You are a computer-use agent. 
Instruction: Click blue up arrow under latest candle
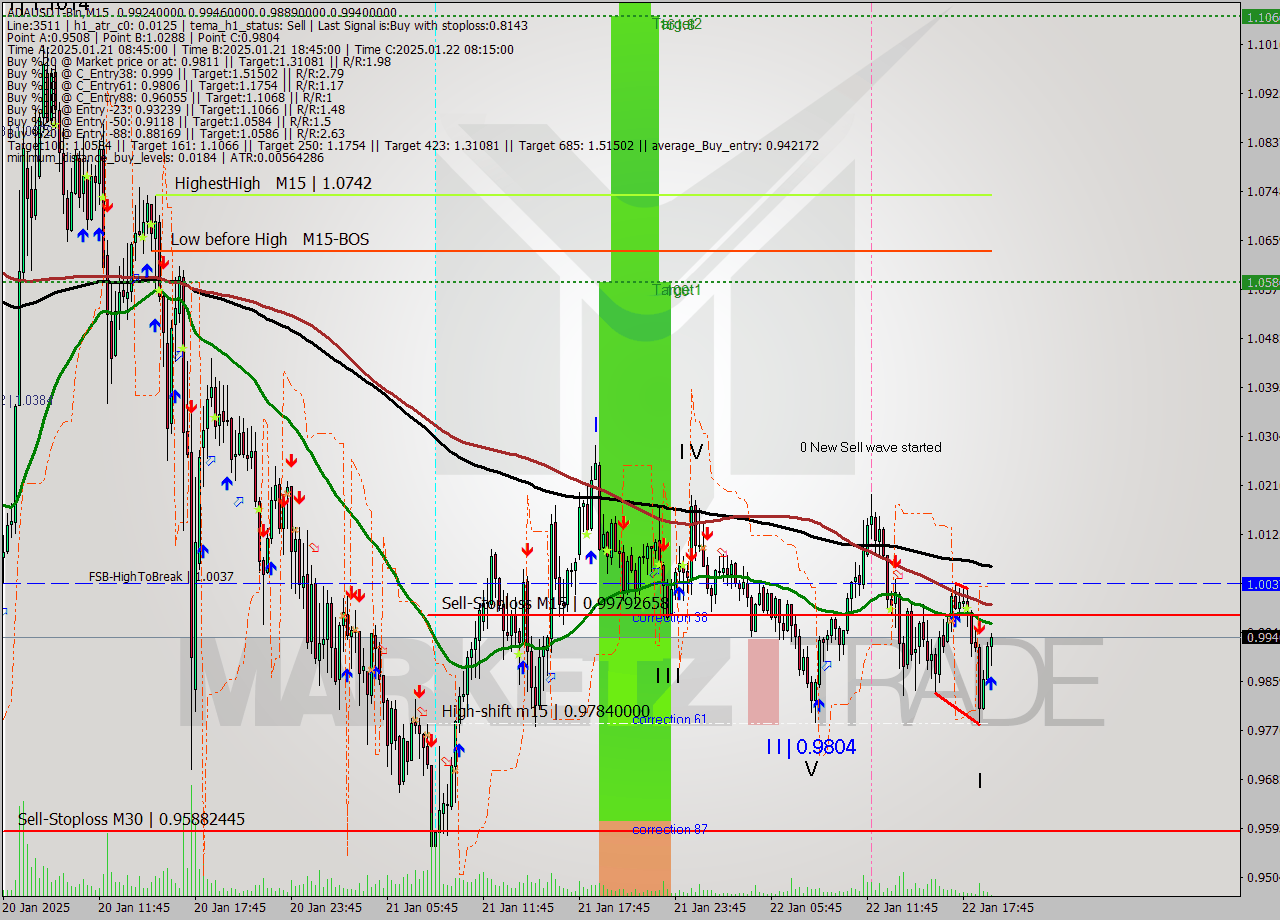[x=990, y=683]
